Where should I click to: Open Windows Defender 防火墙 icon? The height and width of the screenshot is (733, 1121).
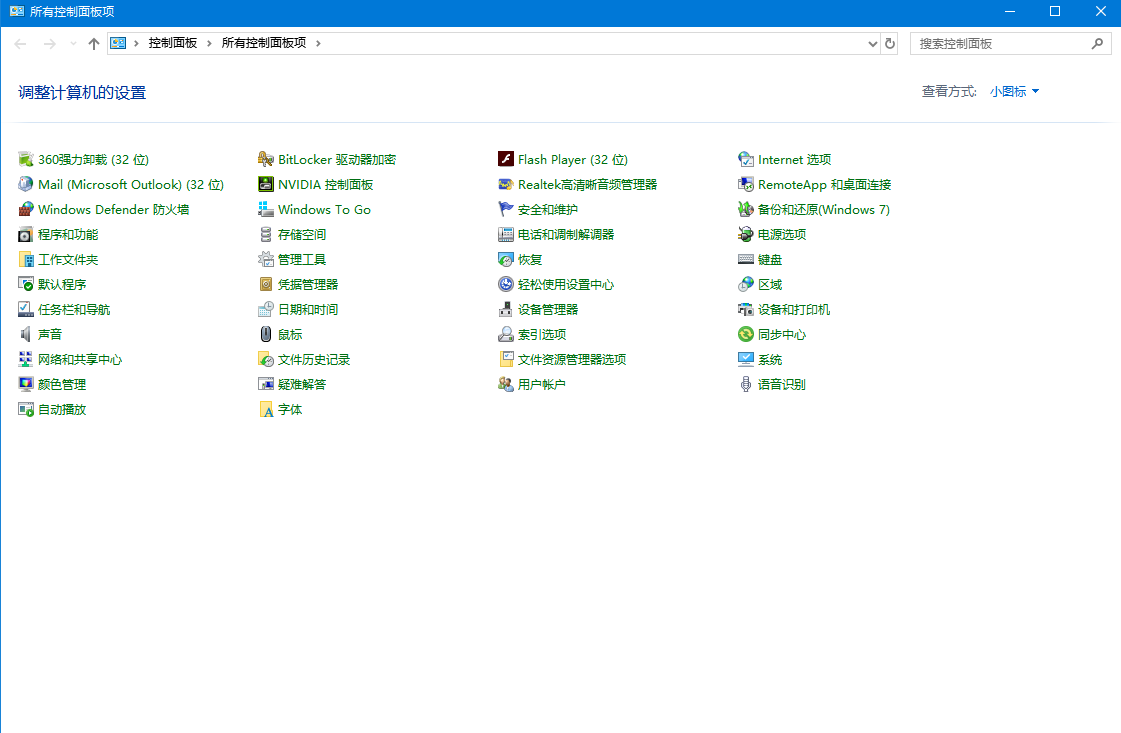(x=26, y=209)
